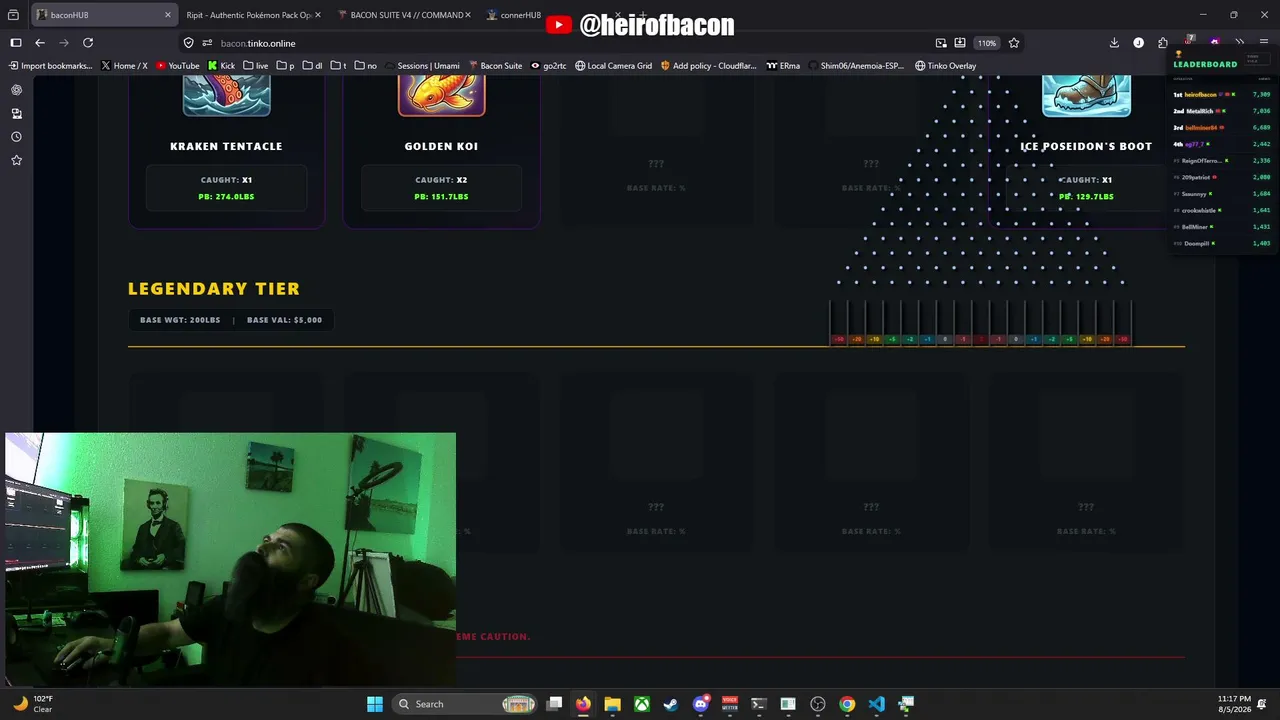The image size is (1280, 720).
Task: Open Import bookmarks link
Action: click(50, 66)
